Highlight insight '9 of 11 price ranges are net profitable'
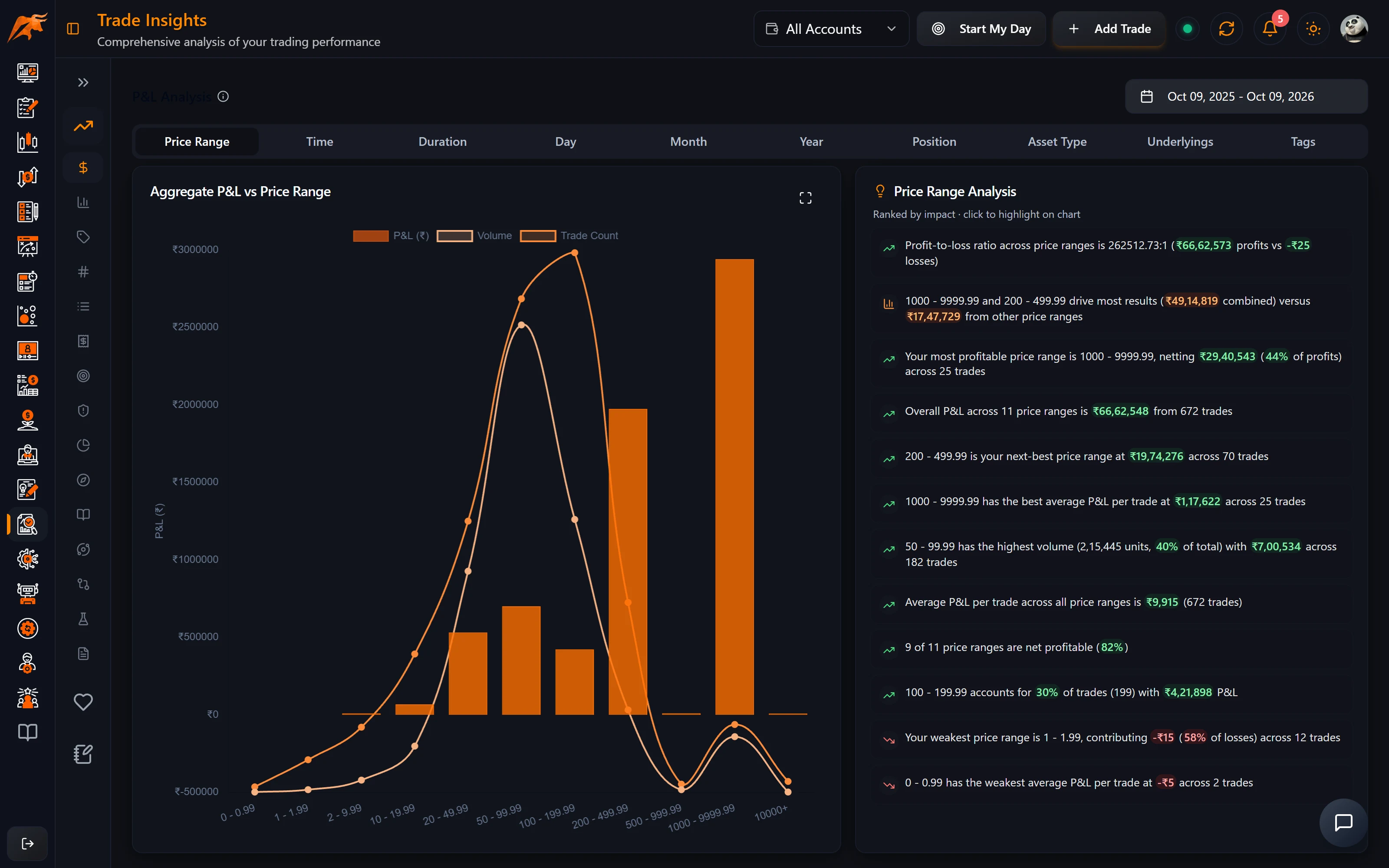 click(x=1111, y=648)
